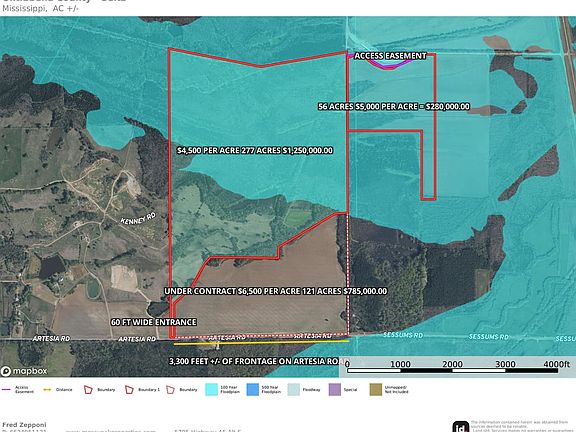Click the Boundary 1 legend polygon icon
This screenshot has height=432, width=576.
(129, 390)
